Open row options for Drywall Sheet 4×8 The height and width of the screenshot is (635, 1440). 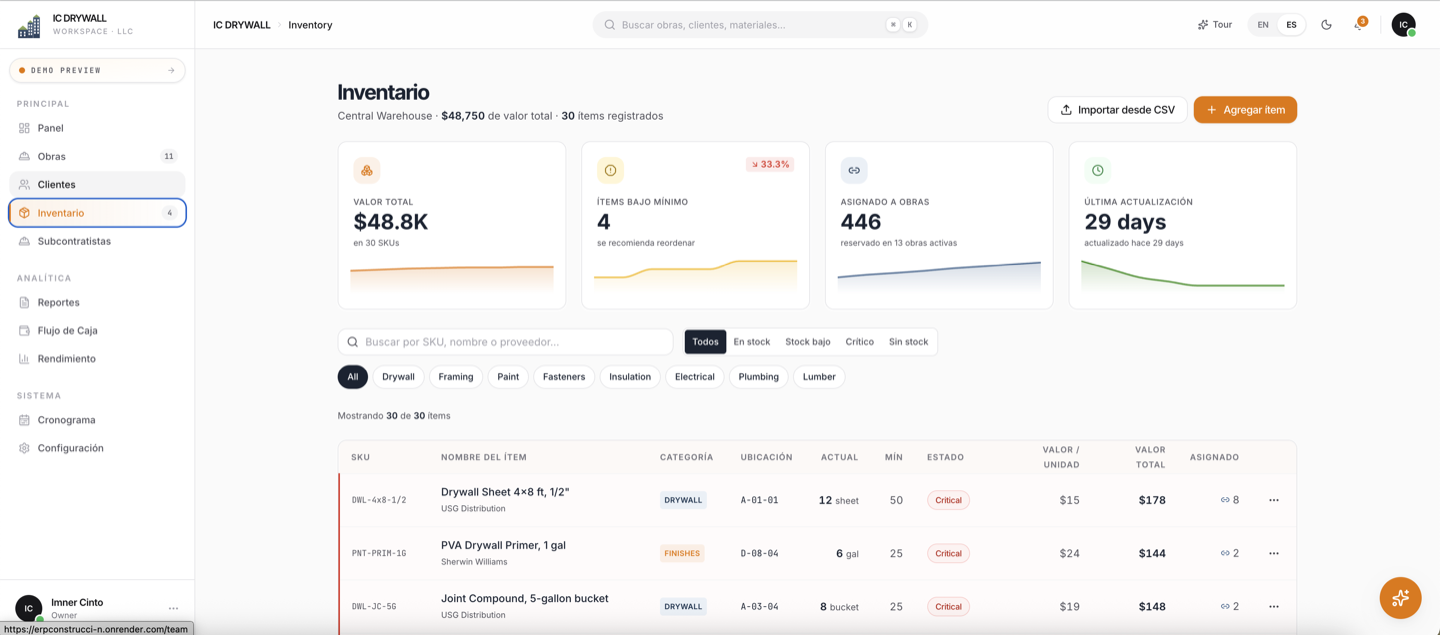[1273, 500]
